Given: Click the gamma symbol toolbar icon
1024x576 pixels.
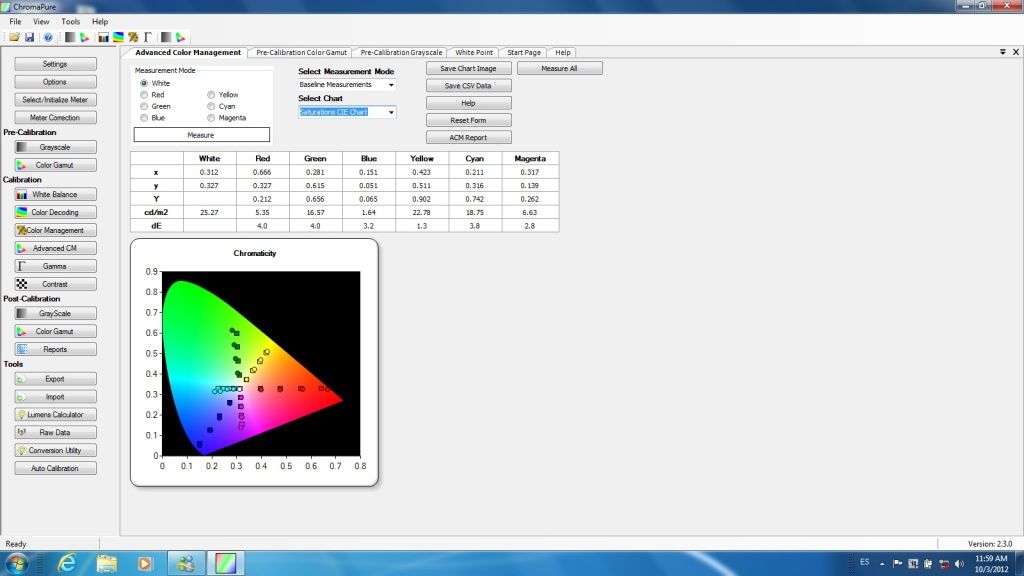Looking at the screenshot, I should point(148,37).
